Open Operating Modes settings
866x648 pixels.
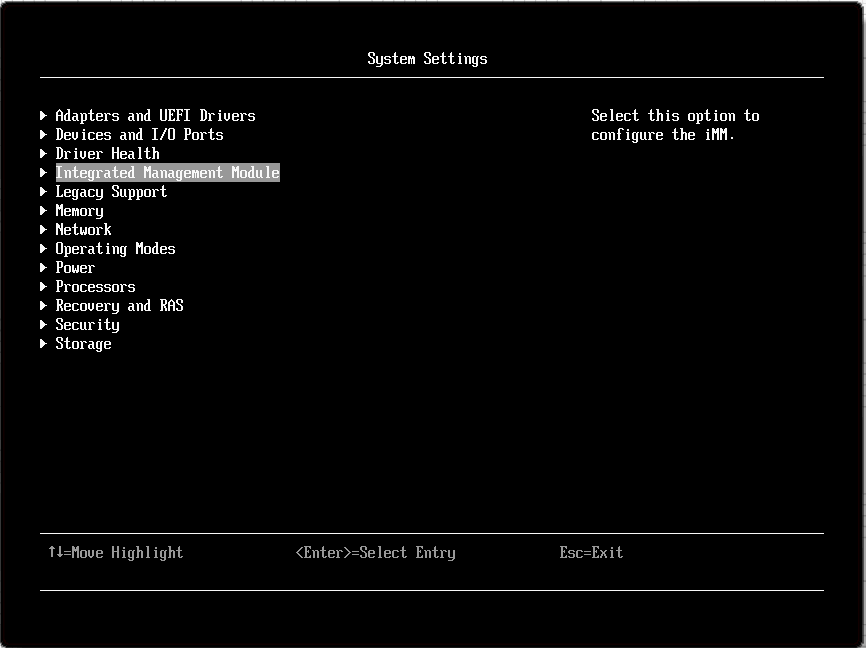point(115,248)
